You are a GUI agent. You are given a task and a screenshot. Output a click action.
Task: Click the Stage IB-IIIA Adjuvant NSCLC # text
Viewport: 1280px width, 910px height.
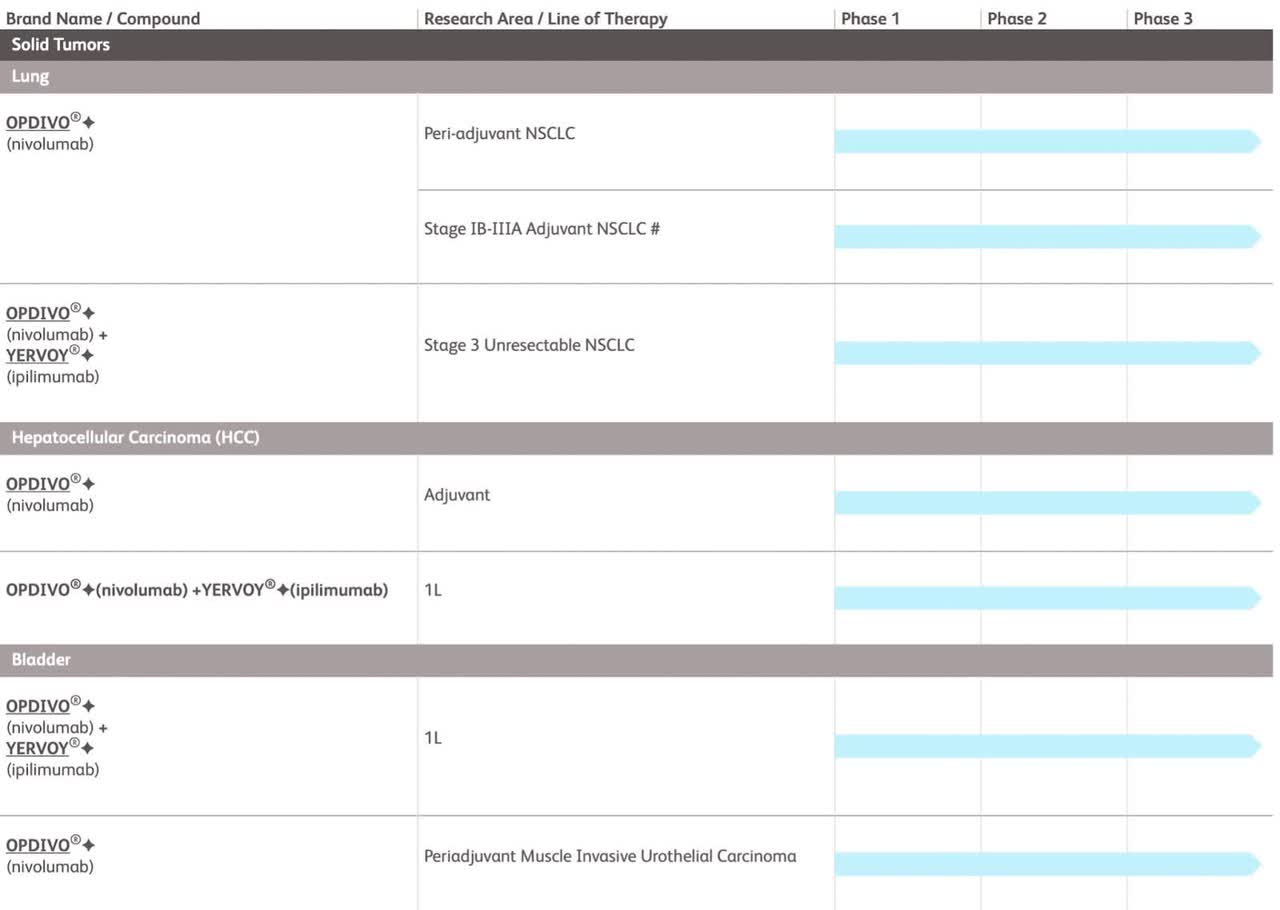(x=542, y=229)
